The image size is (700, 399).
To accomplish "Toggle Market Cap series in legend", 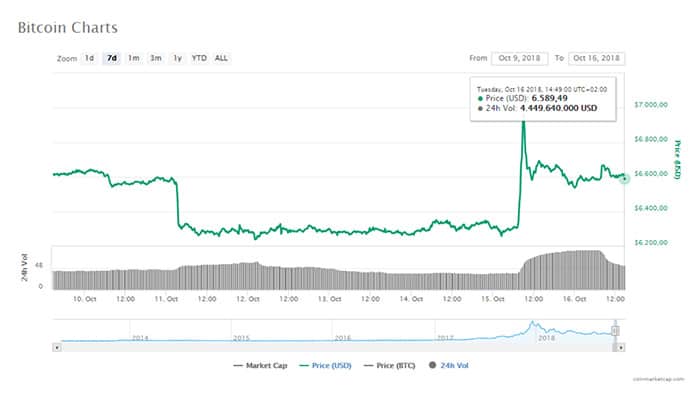I will (260, 366).
